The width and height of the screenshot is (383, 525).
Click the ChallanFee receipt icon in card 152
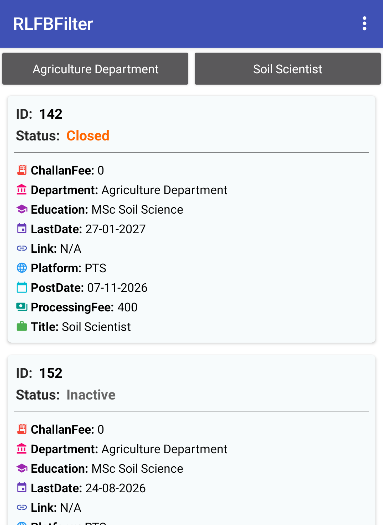click(22, 430)
